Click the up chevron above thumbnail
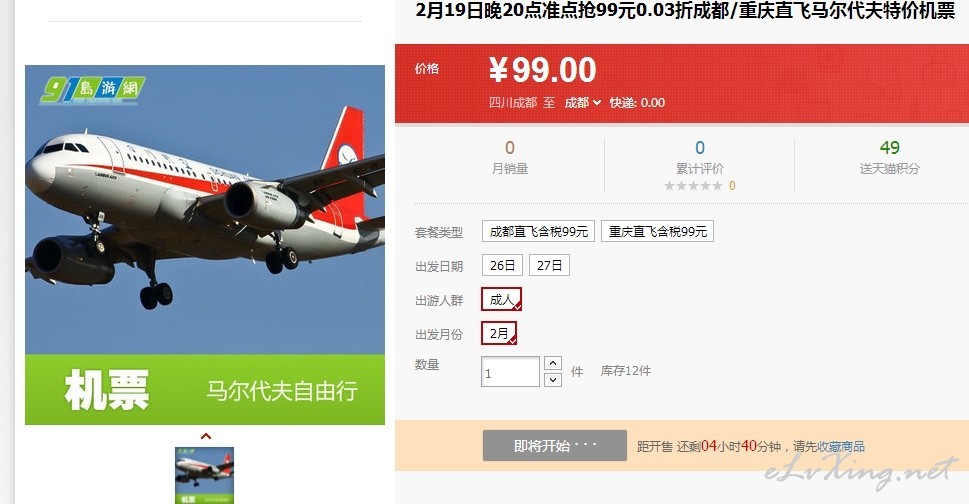 tap(206, 436)
